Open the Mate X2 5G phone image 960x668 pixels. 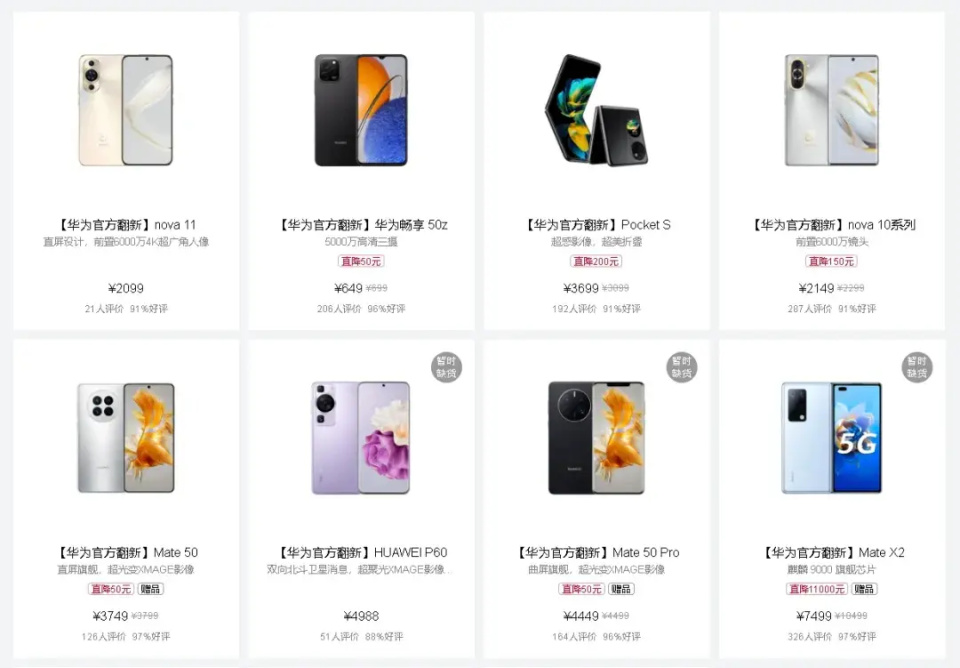(831, 438)
